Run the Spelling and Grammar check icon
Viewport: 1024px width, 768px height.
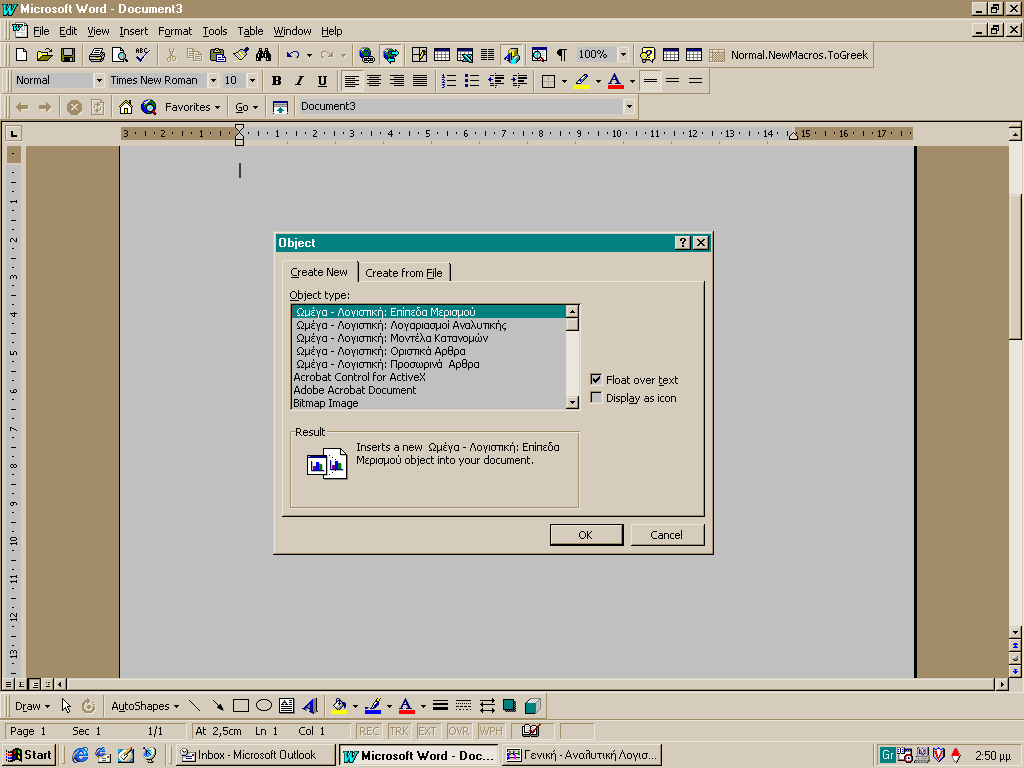142,55
